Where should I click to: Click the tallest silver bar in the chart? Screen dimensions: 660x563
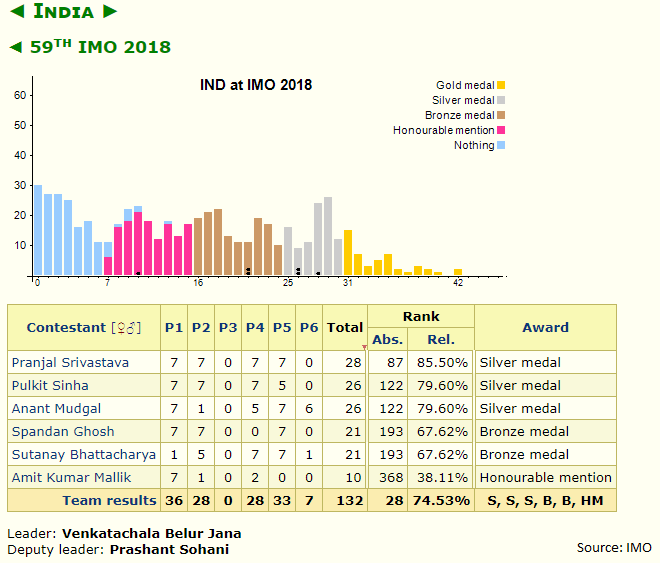click(328, 236)
